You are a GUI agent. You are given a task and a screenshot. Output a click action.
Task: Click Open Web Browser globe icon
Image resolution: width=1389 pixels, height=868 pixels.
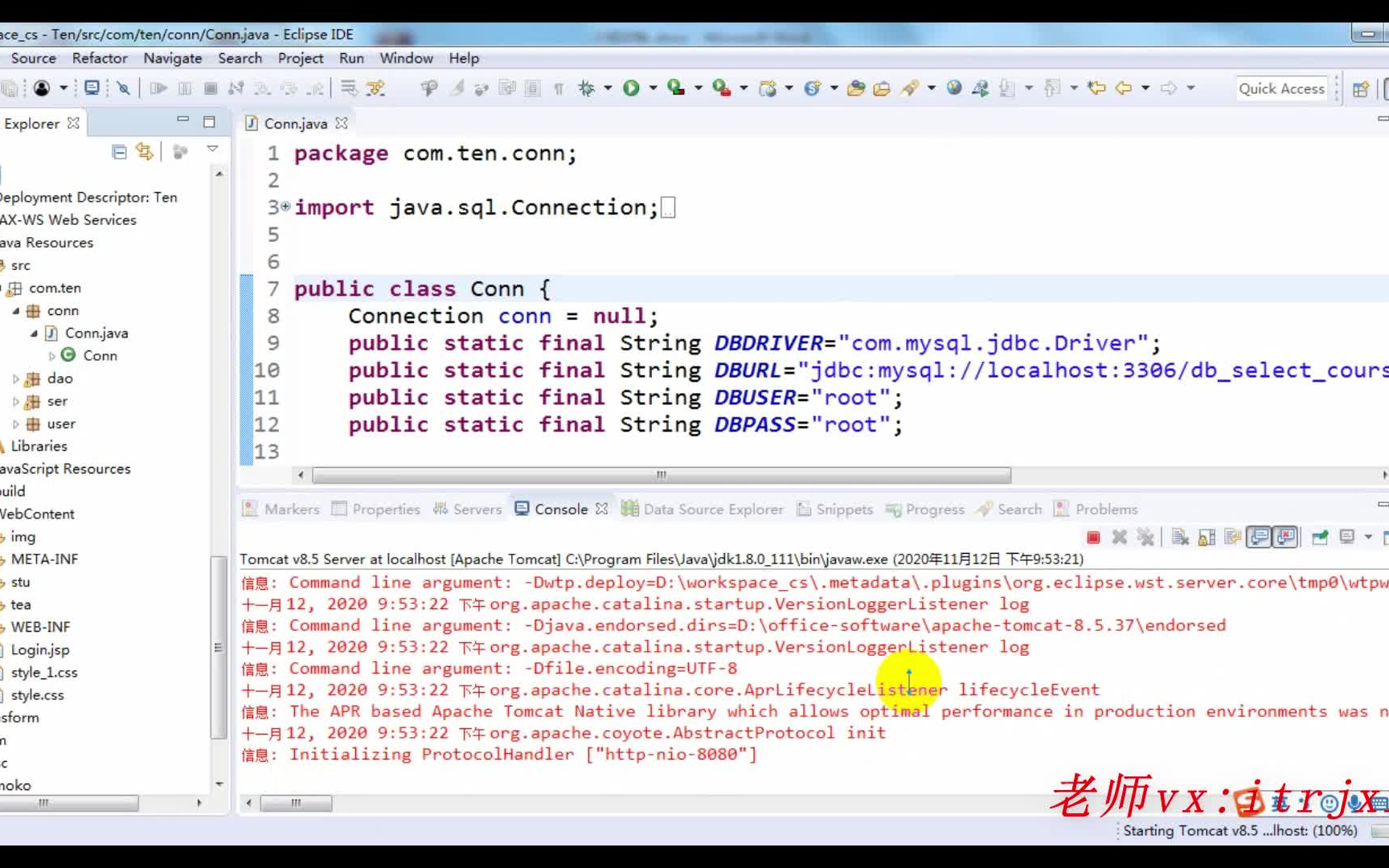(x=954, y=88)
